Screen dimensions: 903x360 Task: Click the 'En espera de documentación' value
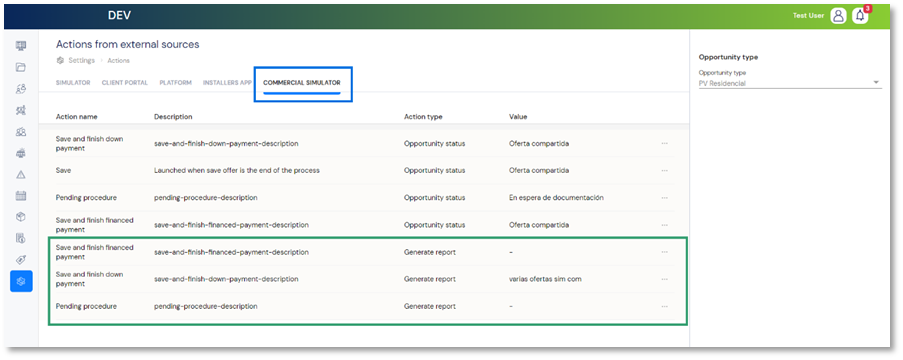pyautogui.click(x=556, y=198)
